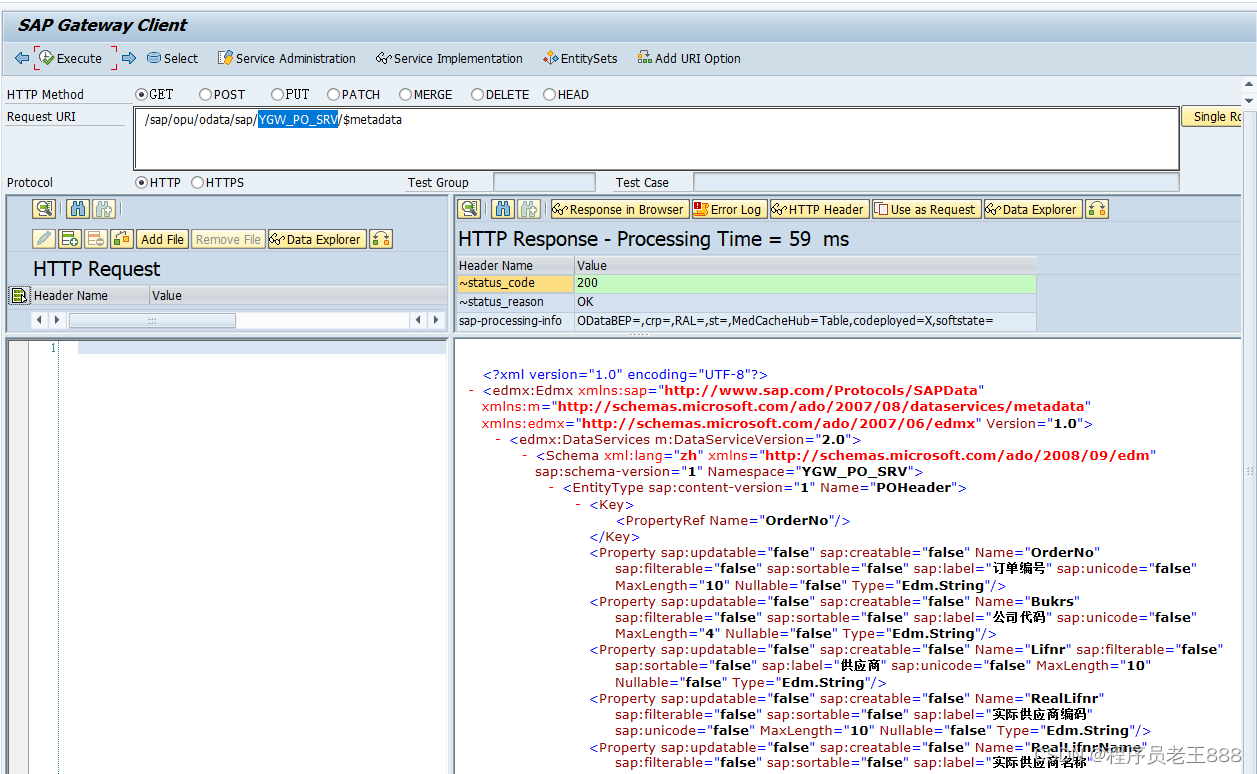Click the PropertyRef Name OrderNo line
1257x774 pixels.
pos(733,521)
